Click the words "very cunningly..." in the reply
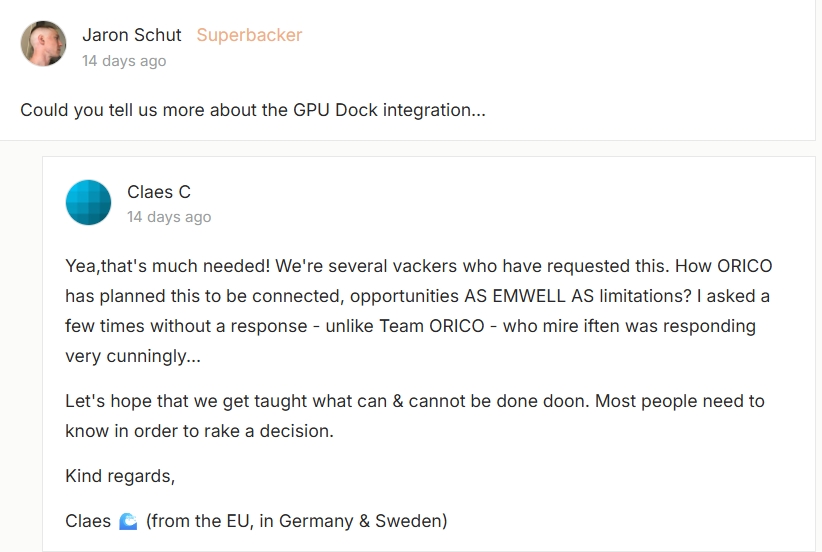Viewport: 822px width, 552px height. tap(126, 356)
